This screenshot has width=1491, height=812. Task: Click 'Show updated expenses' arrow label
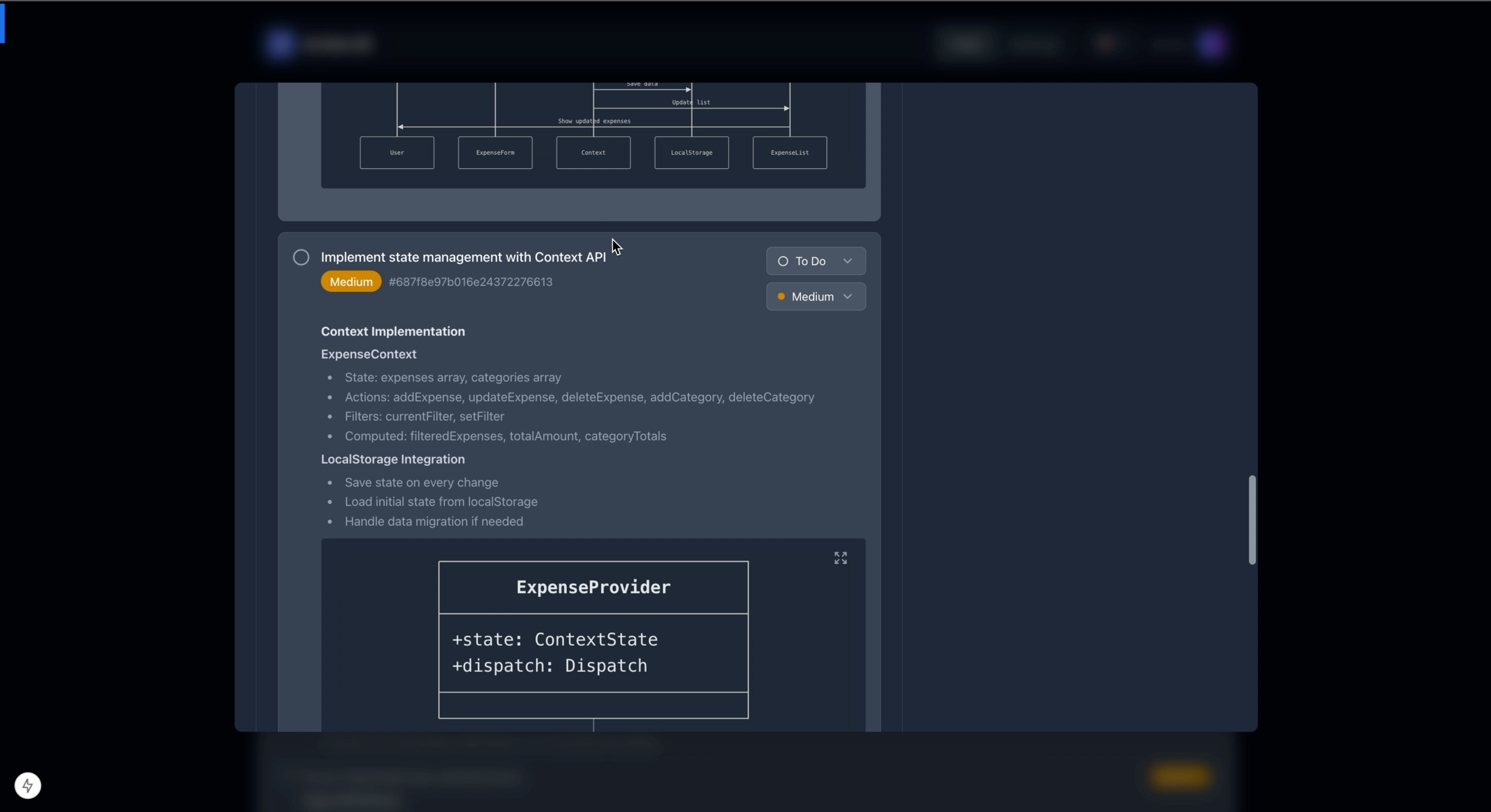pos(594,121)
